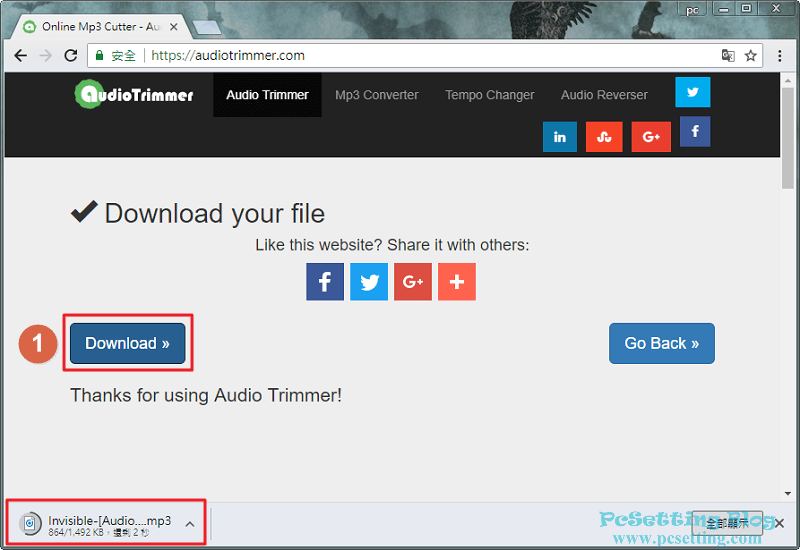
Task: Open a new browser tab
Action: pos(207,28)
